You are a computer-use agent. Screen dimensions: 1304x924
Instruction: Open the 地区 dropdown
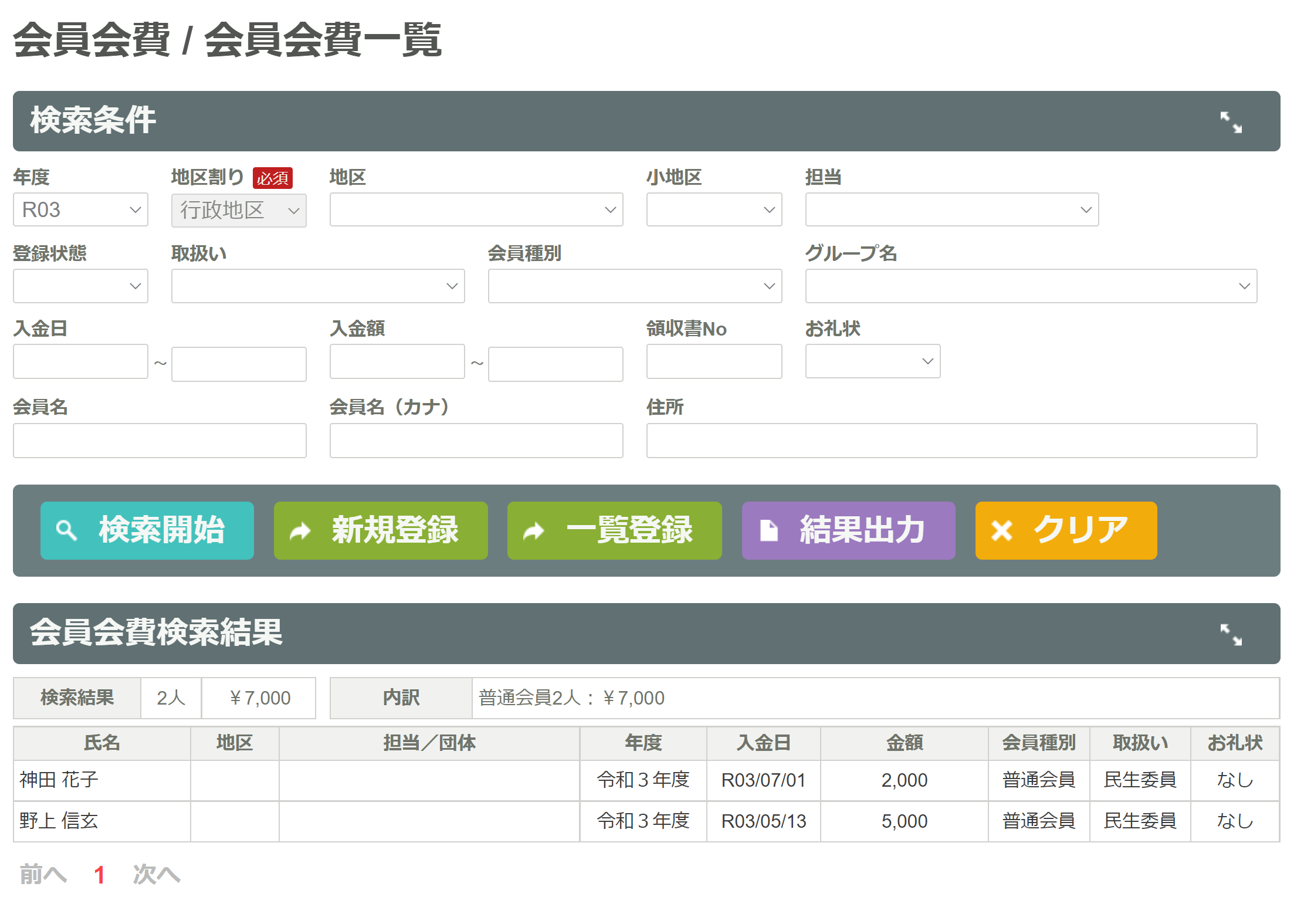pos(476,210)
